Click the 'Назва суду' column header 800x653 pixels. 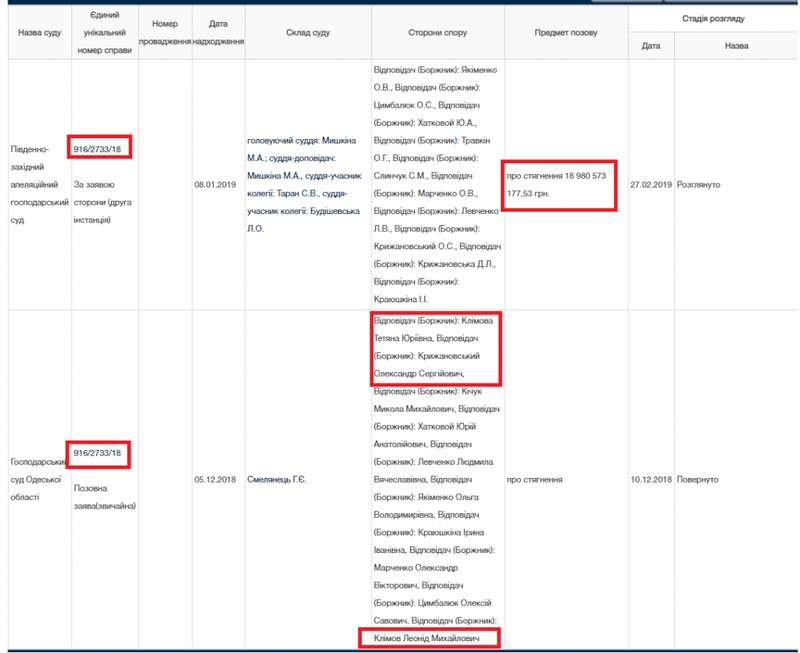[x=39, y=33]
